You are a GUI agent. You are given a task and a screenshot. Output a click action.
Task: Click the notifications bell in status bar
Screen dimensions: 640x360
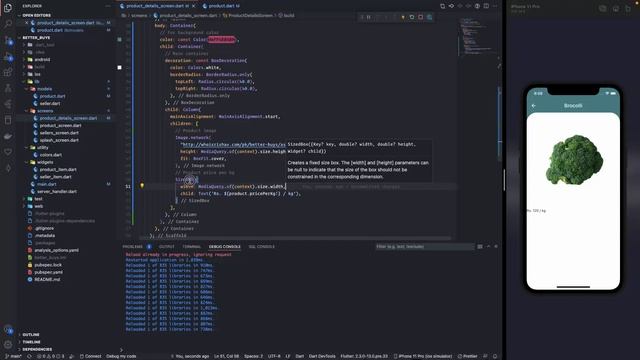495,356
